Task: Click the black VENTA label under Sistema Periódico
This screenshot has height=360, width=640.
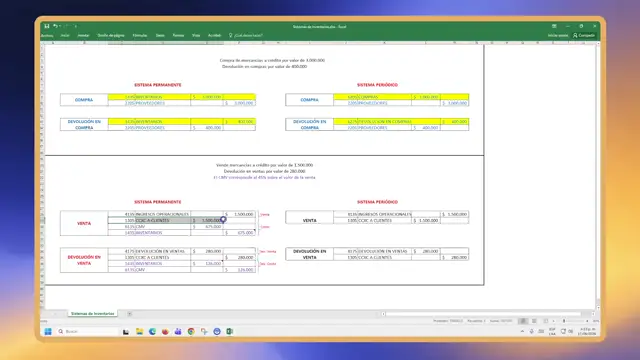Action: click(x=309, y=220)
